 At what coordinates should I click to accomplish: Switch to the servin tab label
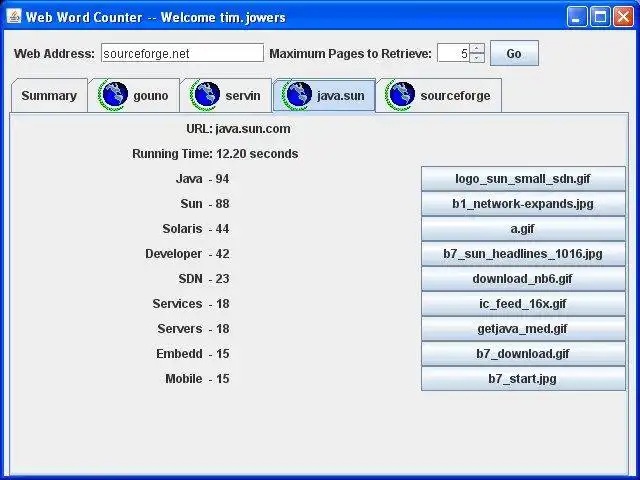(x=243, y=96)
